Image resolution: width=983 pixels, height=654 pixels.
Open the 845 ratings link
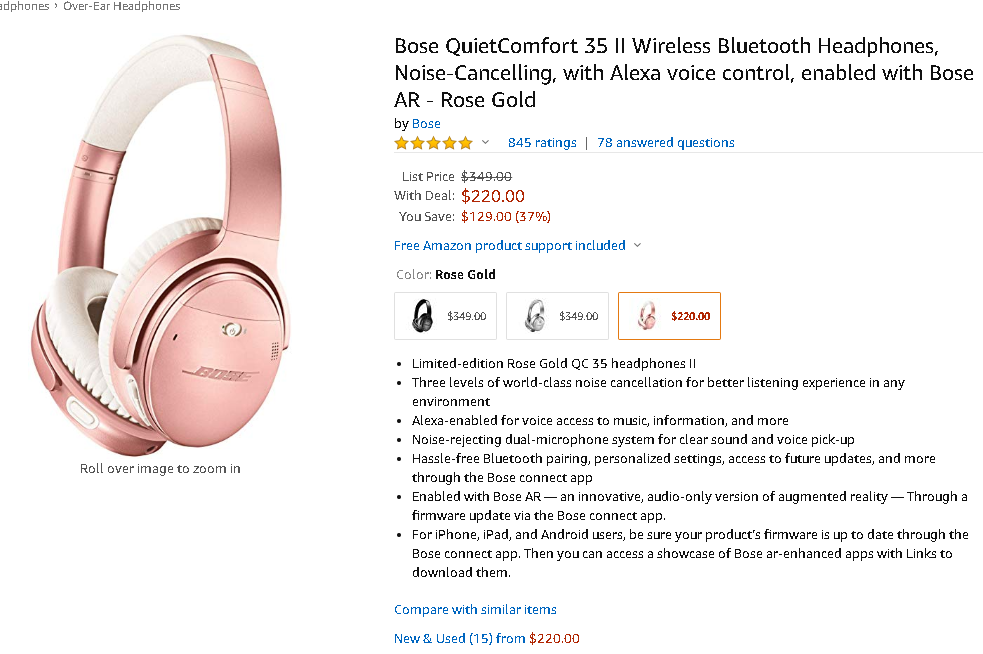point(542,143)
